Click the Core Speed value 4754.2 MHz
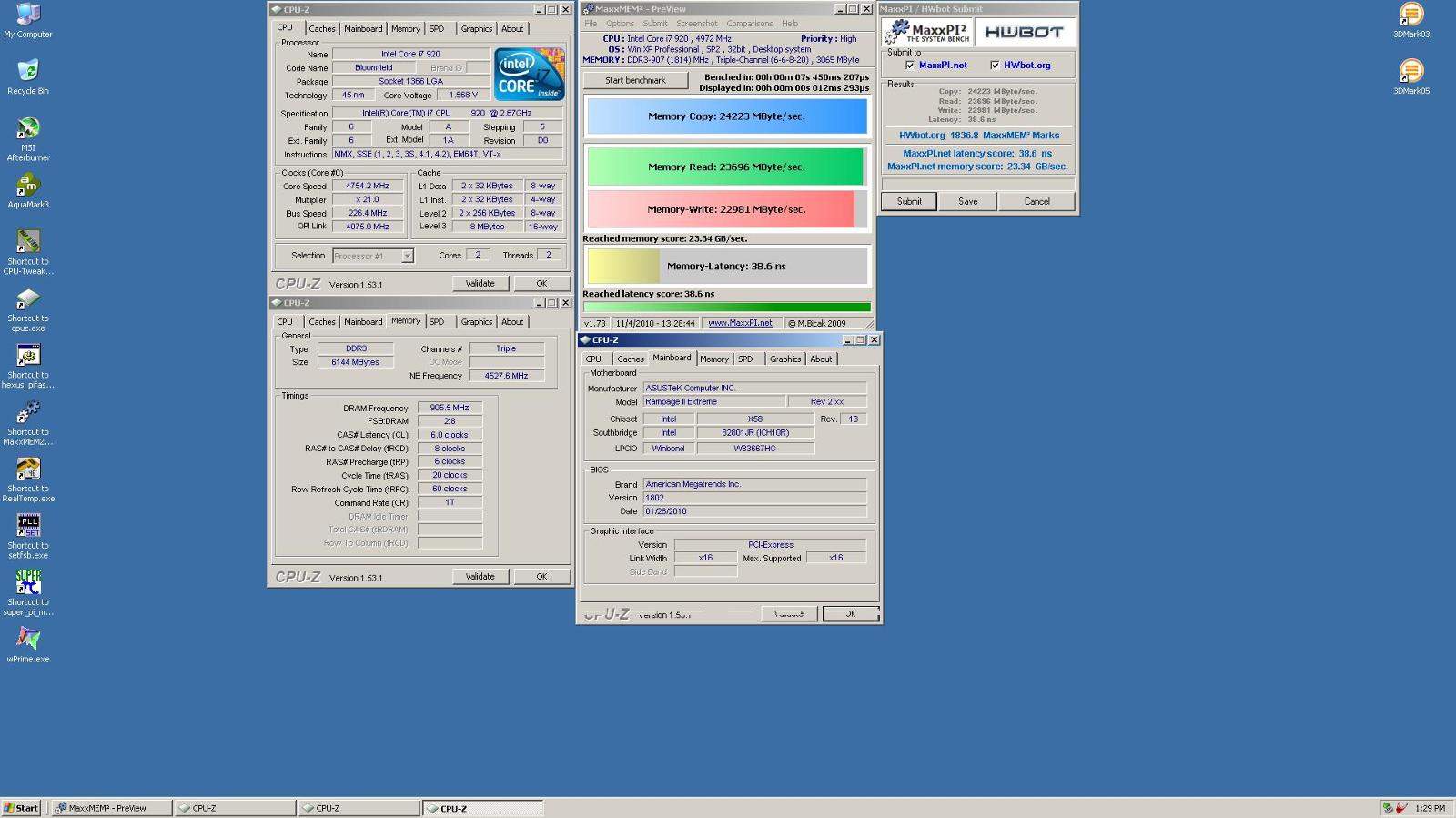Image resolution: width=1456 pixels, height=818 pixels. (x=369, y=187)
